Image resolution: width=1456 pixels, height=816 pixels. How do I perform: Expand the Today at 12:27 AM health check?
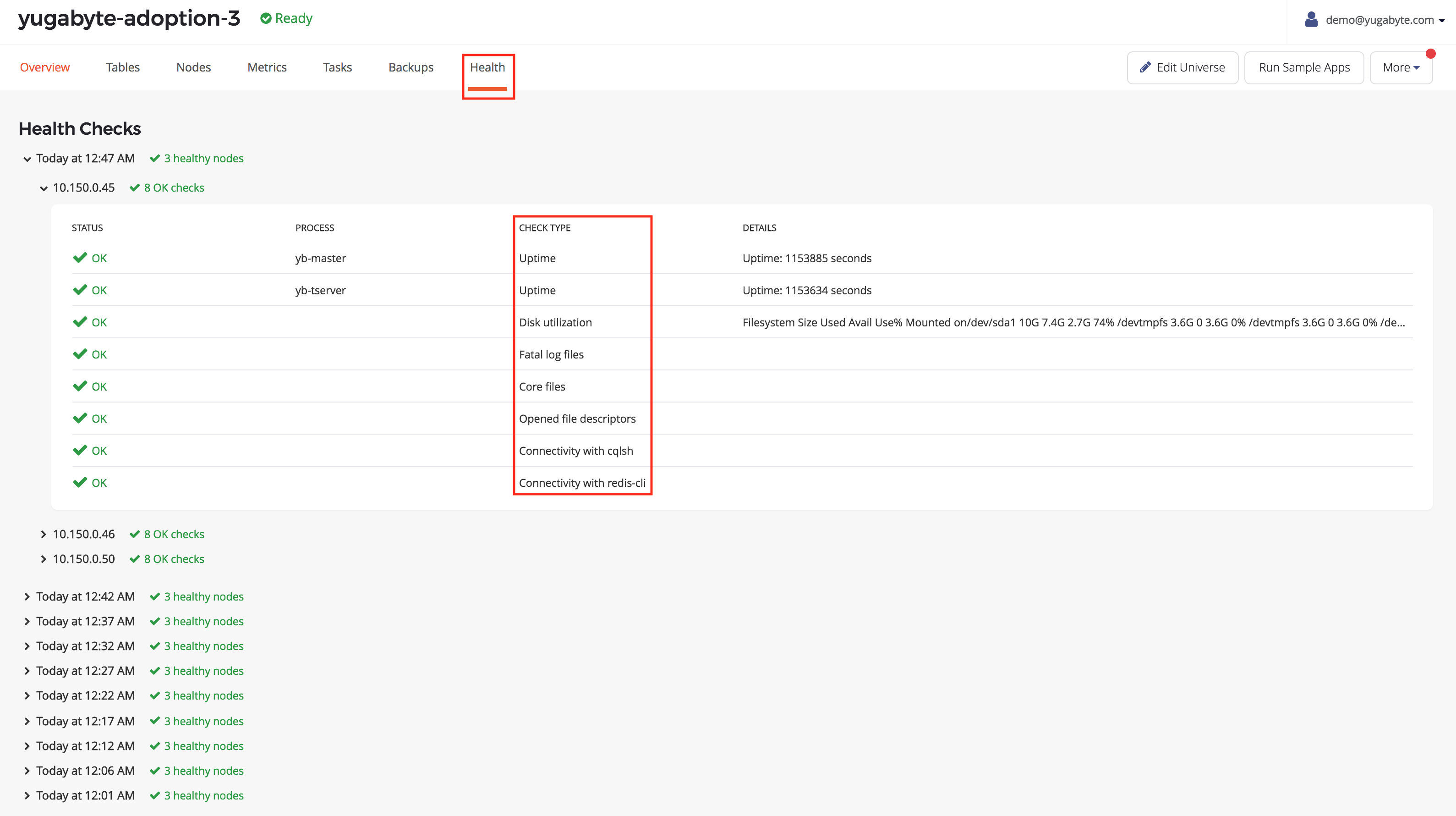pos(27,671)
